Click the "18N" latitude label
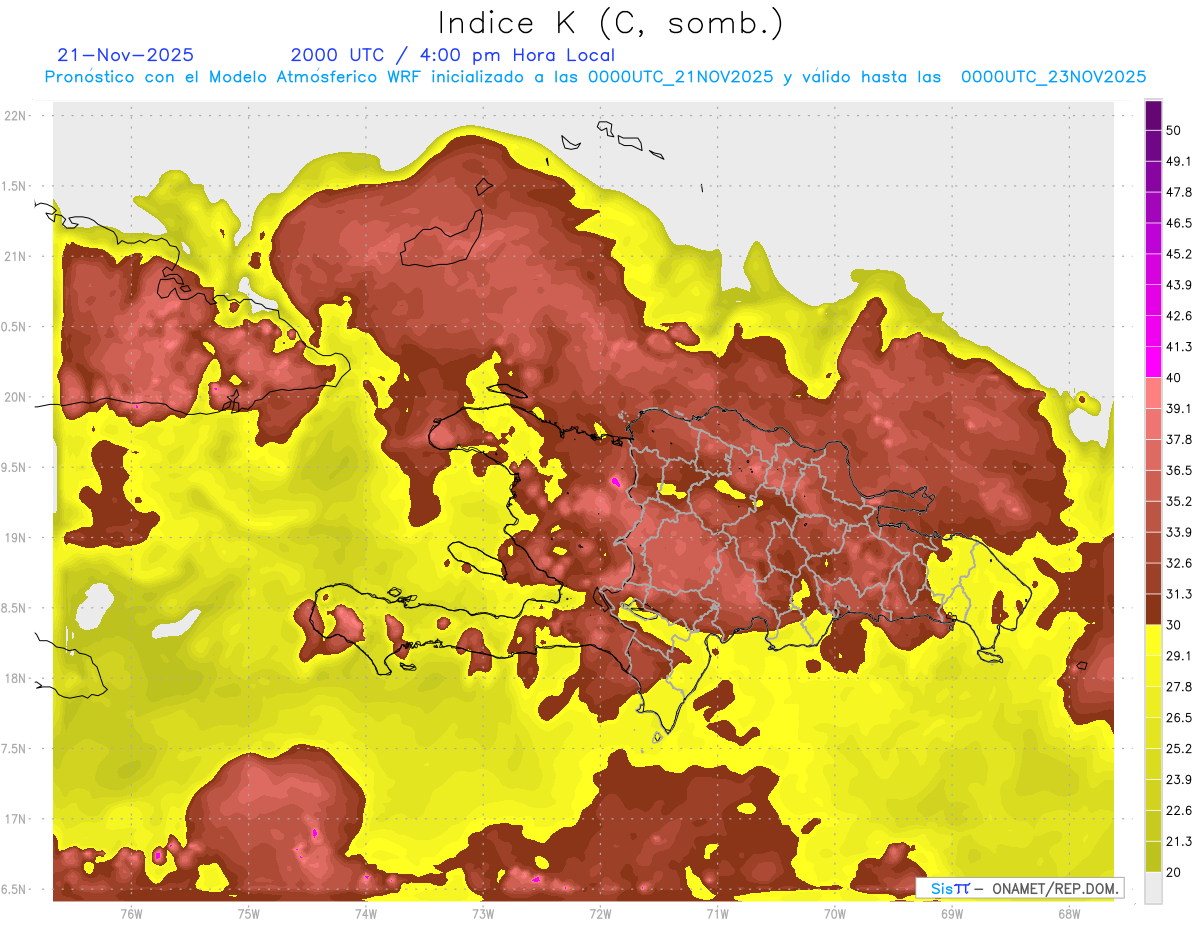The height and width of the screenshot is (927, 1200). (x=16, y=679)
